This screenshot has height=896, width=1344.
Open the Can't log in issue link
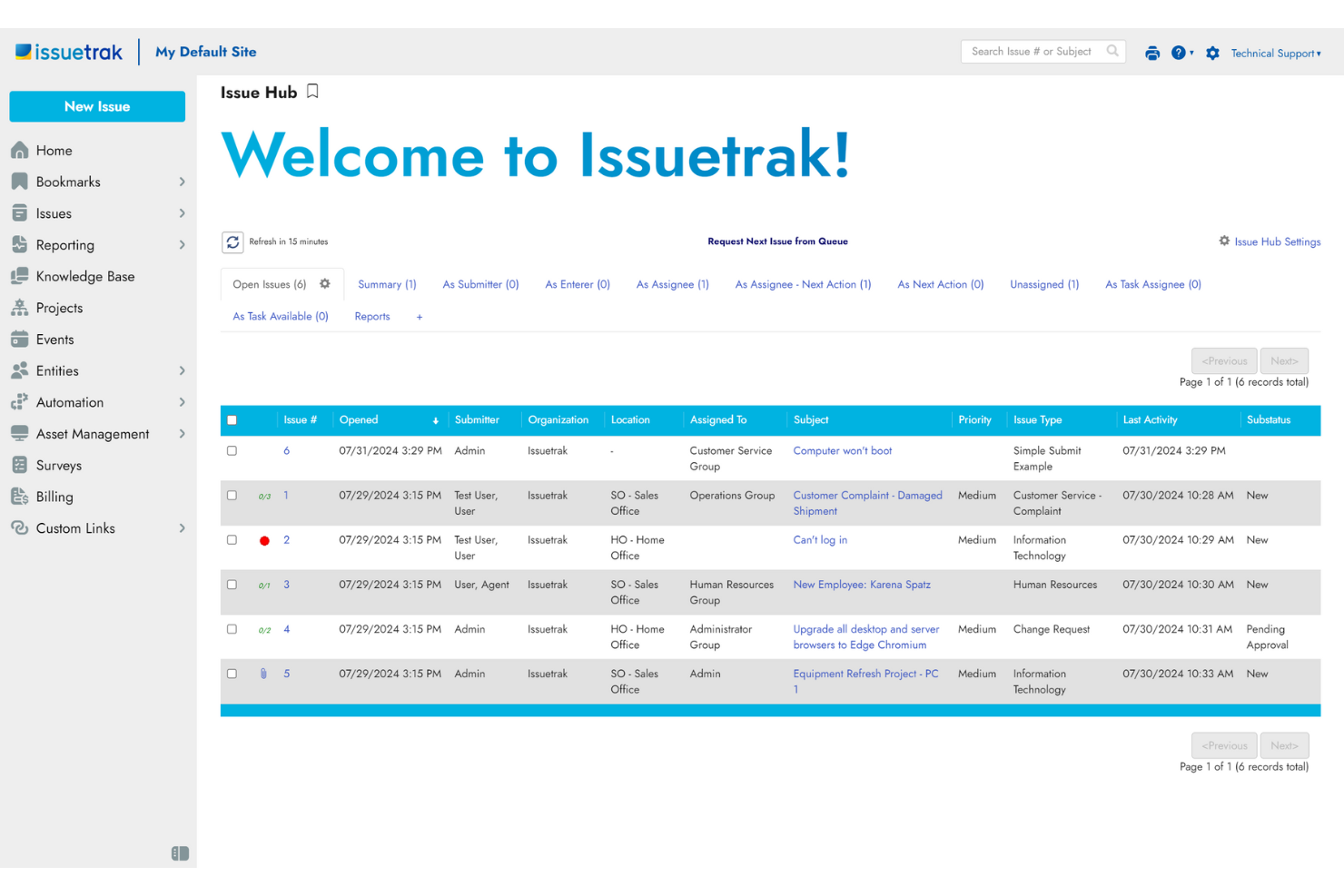click(819, 539)
